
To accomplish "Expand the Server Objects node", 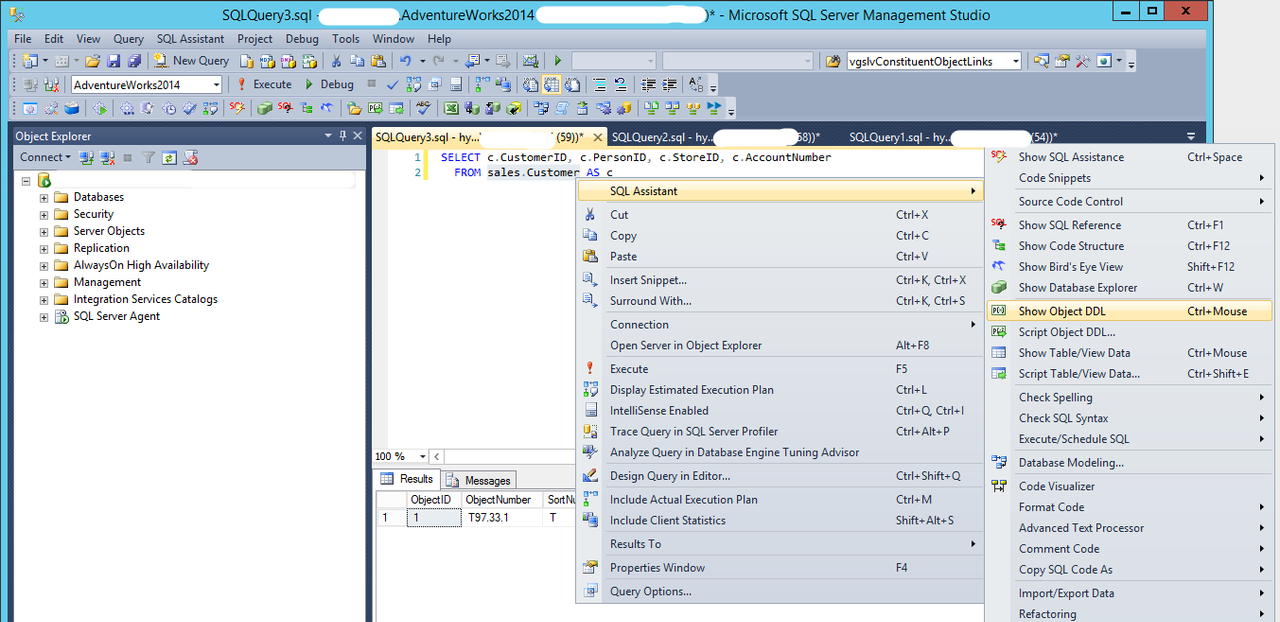I will [43, 232].
